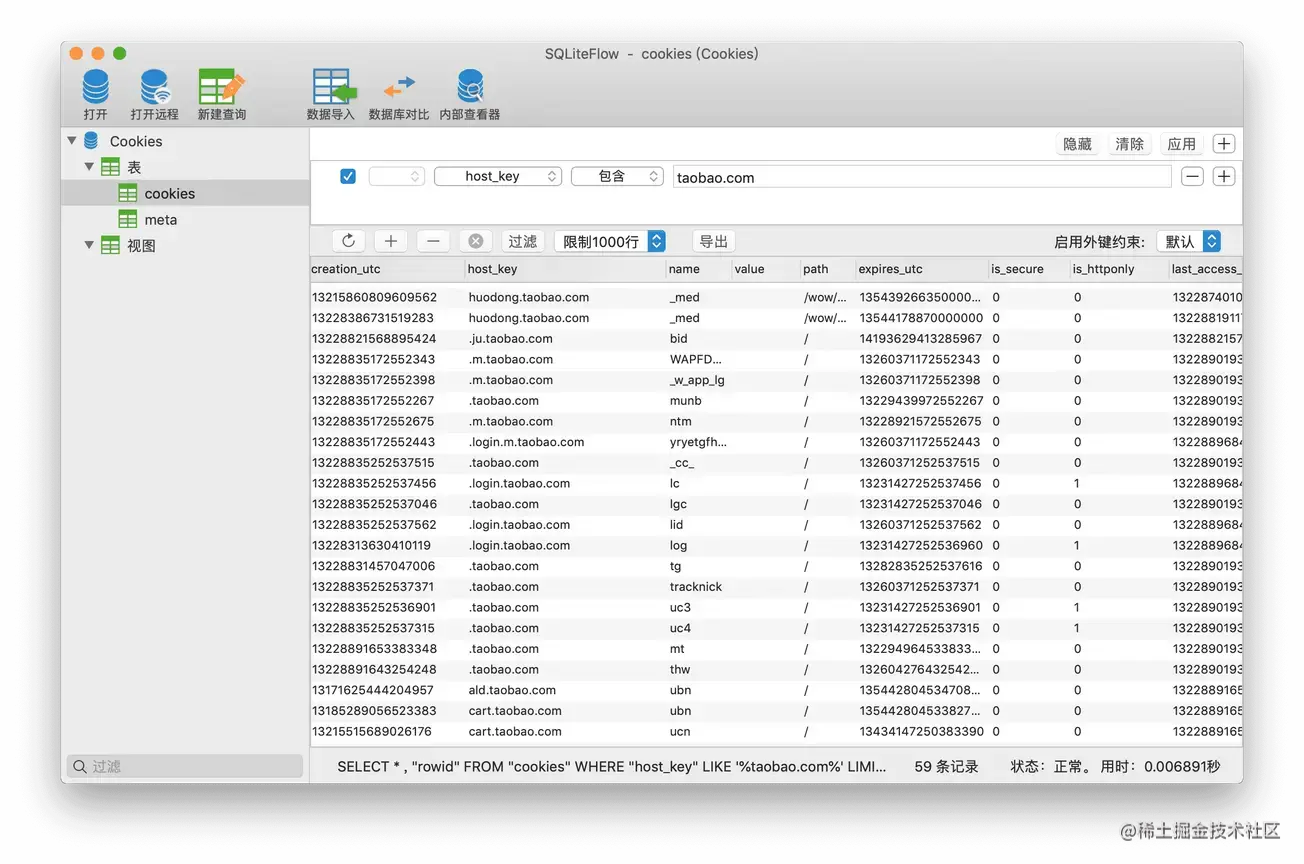Viewport: 1304px width, 864px height.
Task: Sort by expires_utc column header
Action: click(921, 269)
